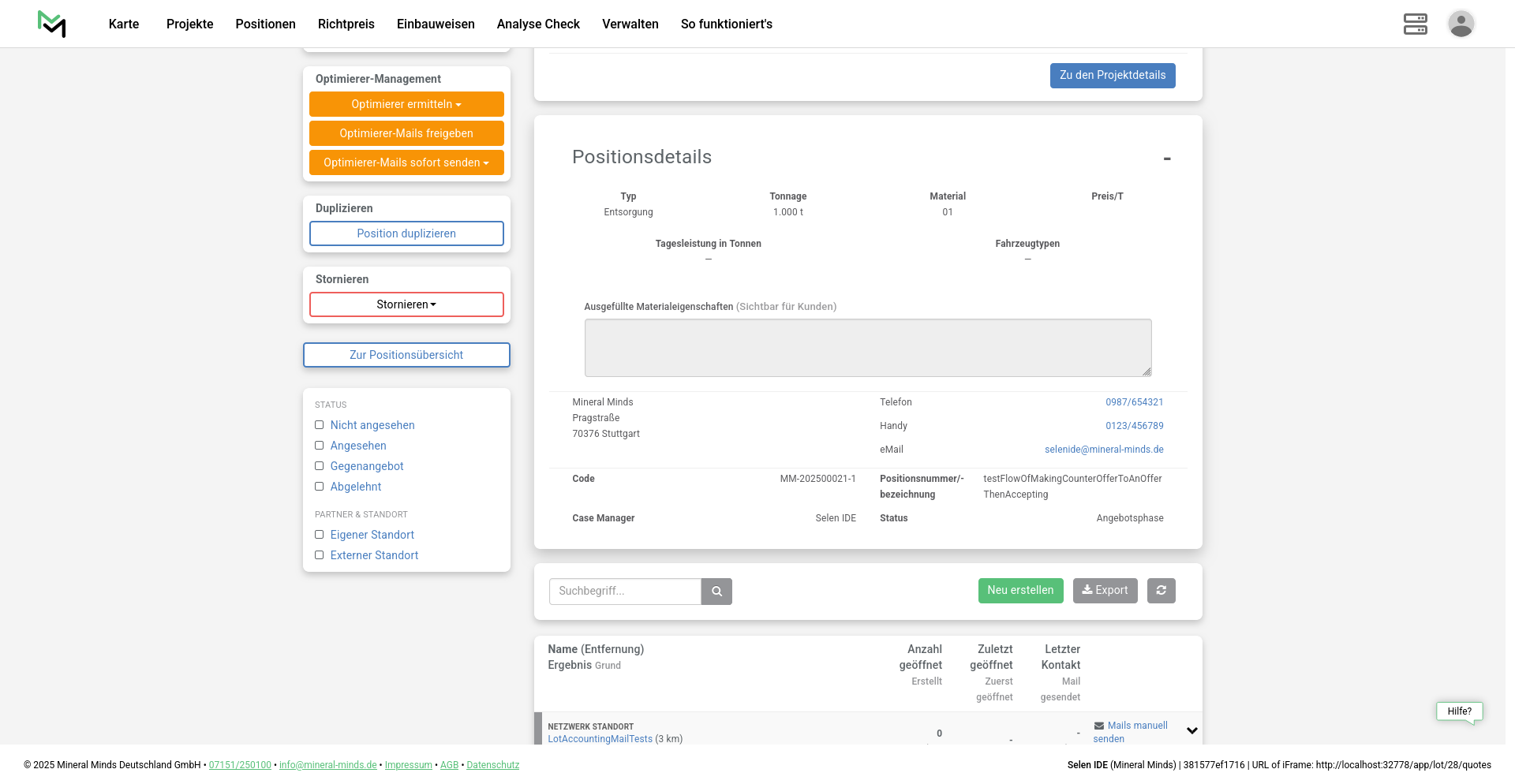Open the Projekte menu item
The image size is (1515, 784).
click(x=189, y=24)
